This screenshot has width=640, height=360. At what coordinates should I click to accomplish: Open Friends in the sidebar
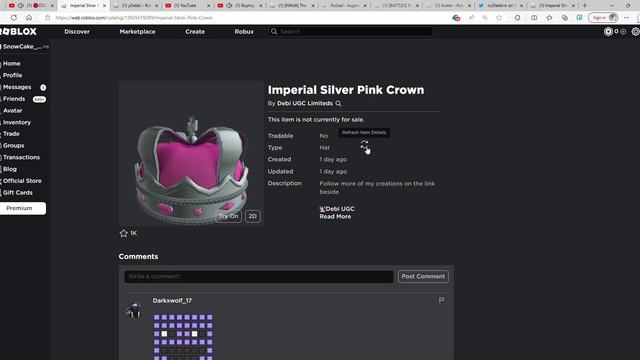tap(14, 99)
